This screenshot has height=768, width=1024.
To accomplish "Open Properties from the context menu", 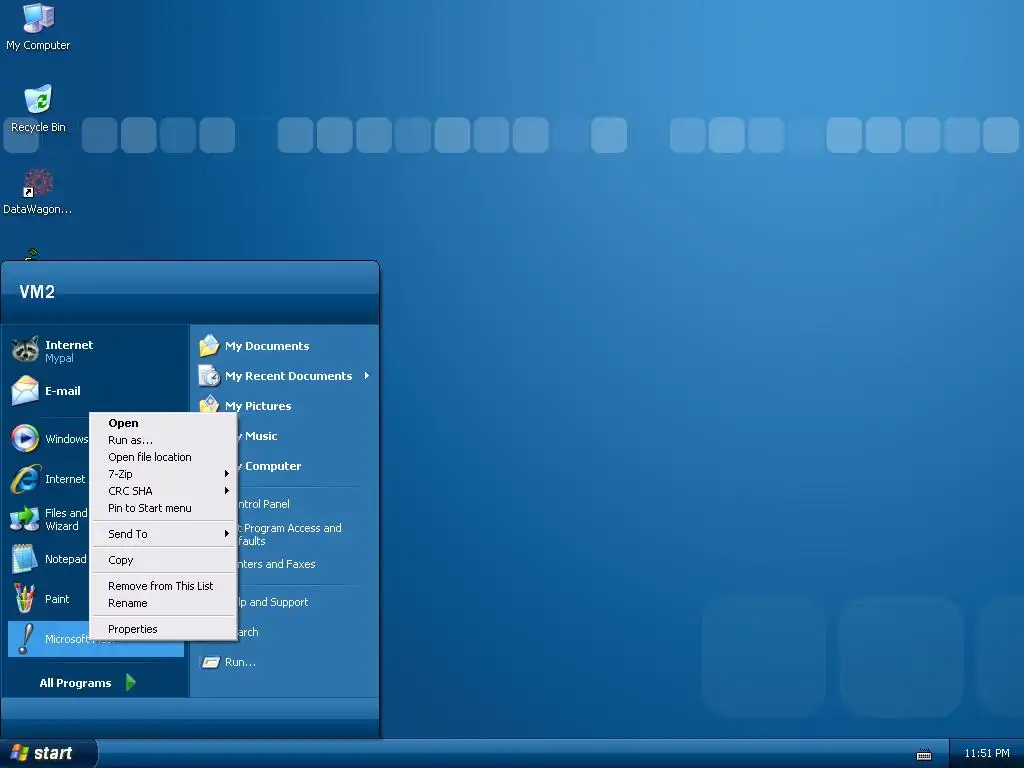I will (164, 630).
